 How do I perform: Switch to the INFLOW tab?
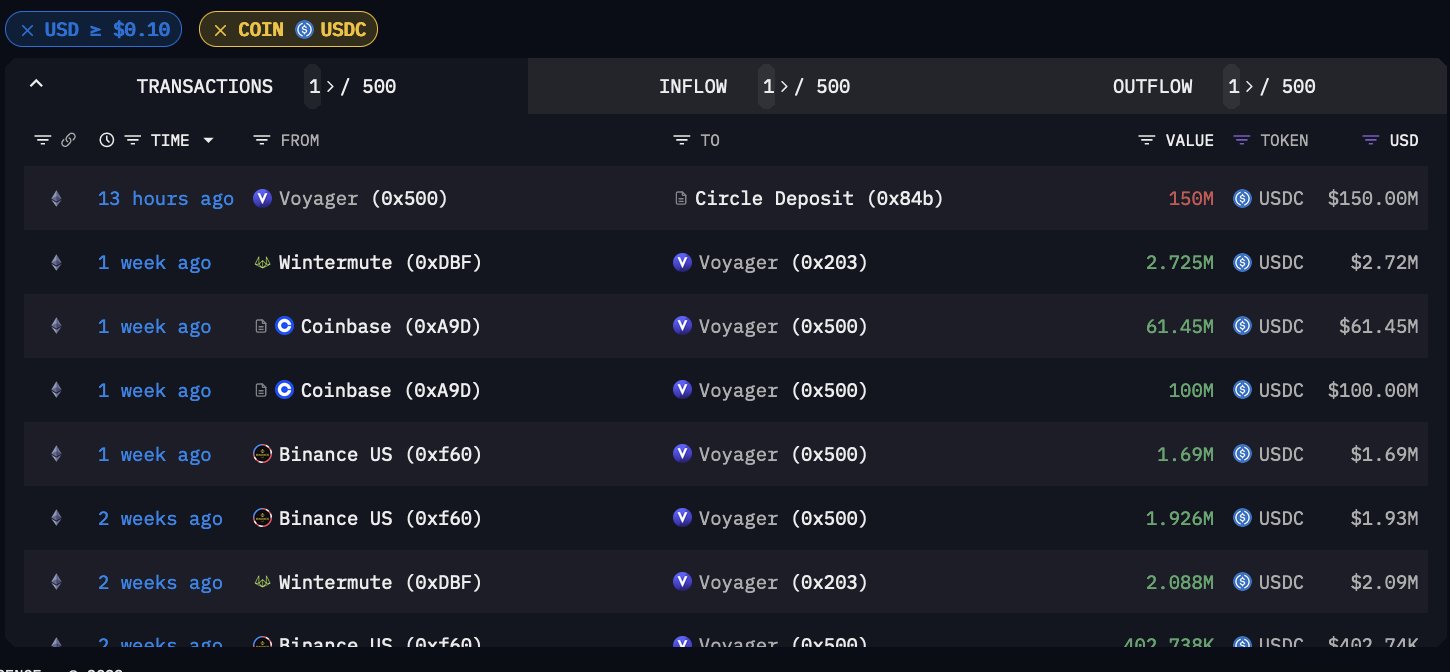pos(693,87)
